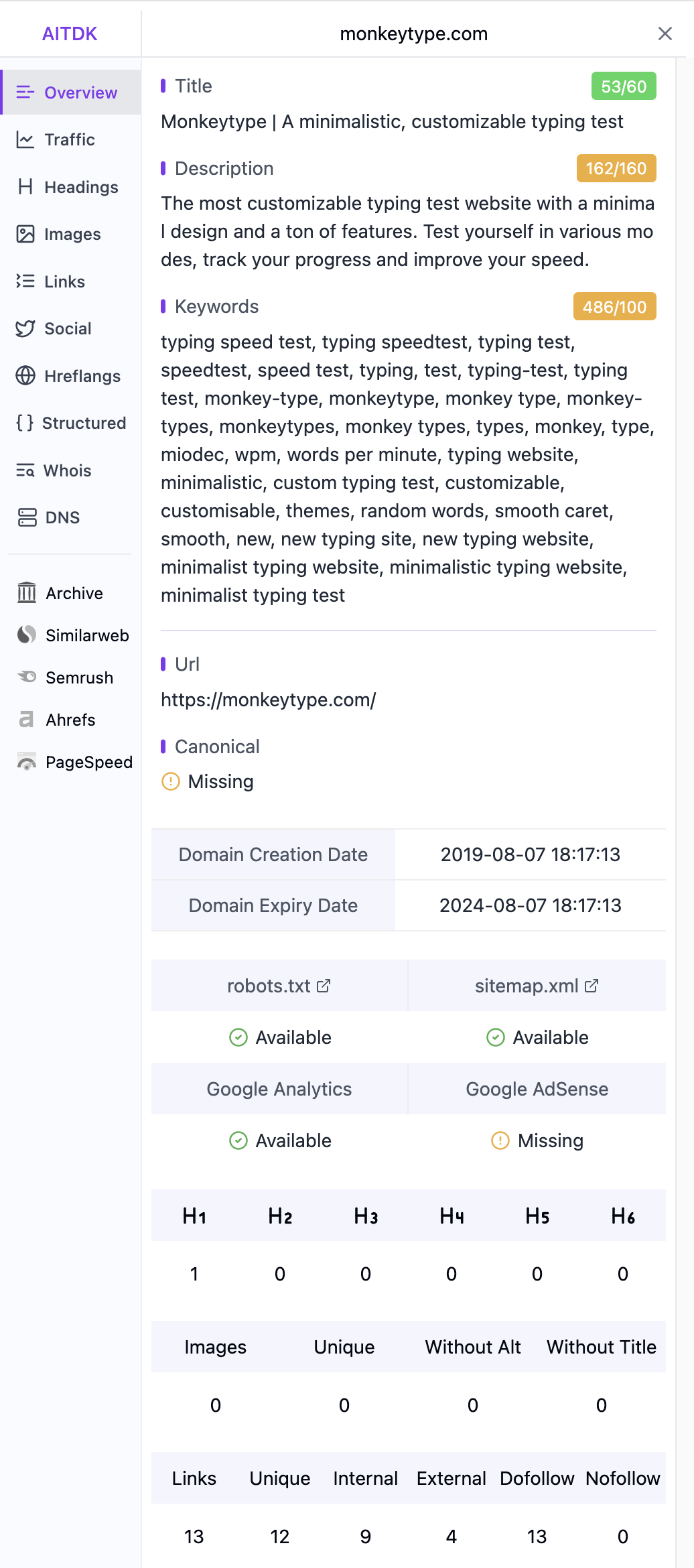Click the Canonical missing warning icon
Image resolution: width=694 pixels, height=1568 pixels.
click(x=171, y=781)
